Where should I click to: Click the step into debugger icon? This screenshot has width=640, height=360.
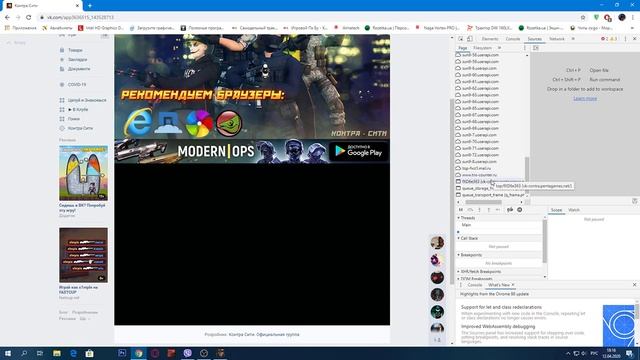480,210
